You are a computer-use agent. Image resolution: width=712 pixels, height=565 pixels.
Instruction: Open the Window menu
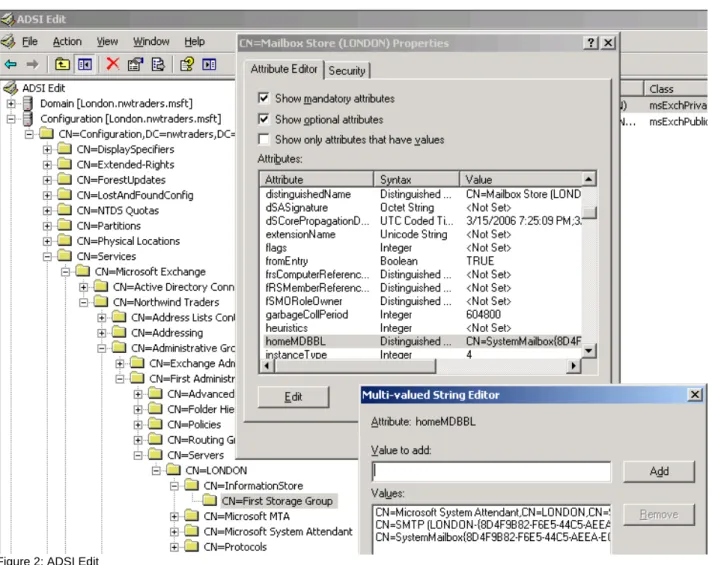coord(151,41)
